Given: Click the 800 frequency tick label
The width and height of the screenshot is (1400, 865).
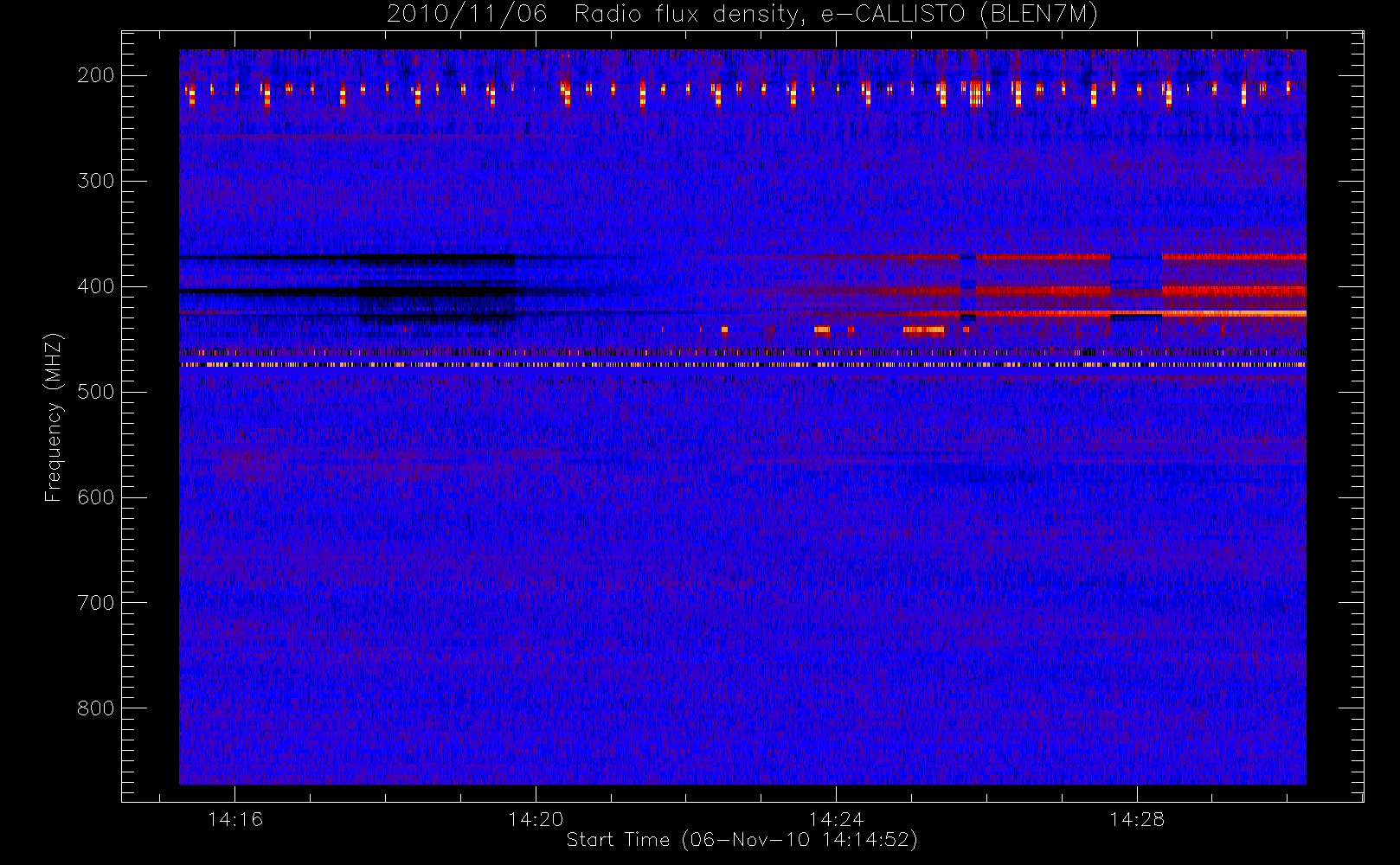Looking at the screenshot, I should point(95,708).
